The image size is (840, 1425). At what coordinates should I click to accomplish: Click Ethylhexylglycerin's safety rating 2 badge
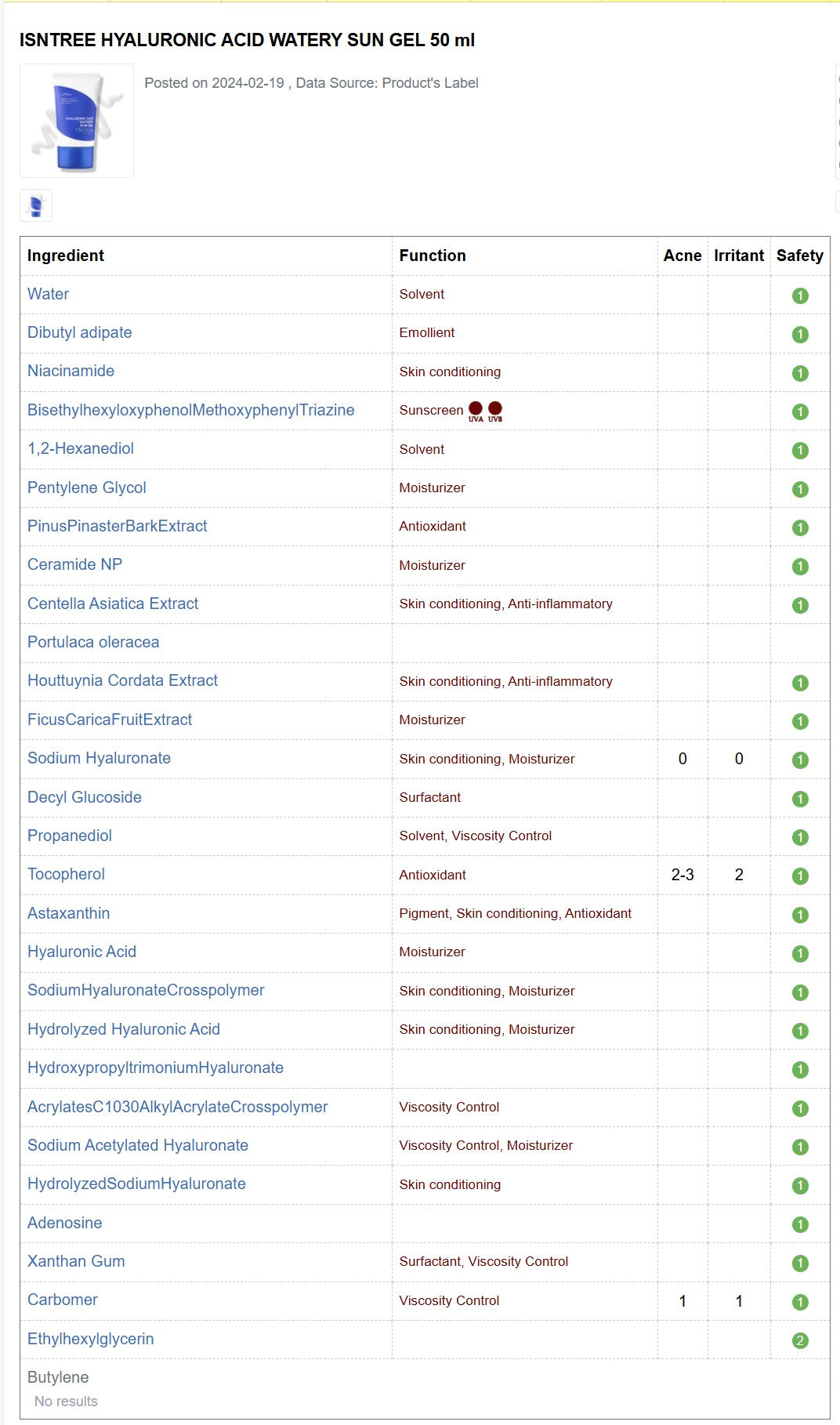(800, 1340)
